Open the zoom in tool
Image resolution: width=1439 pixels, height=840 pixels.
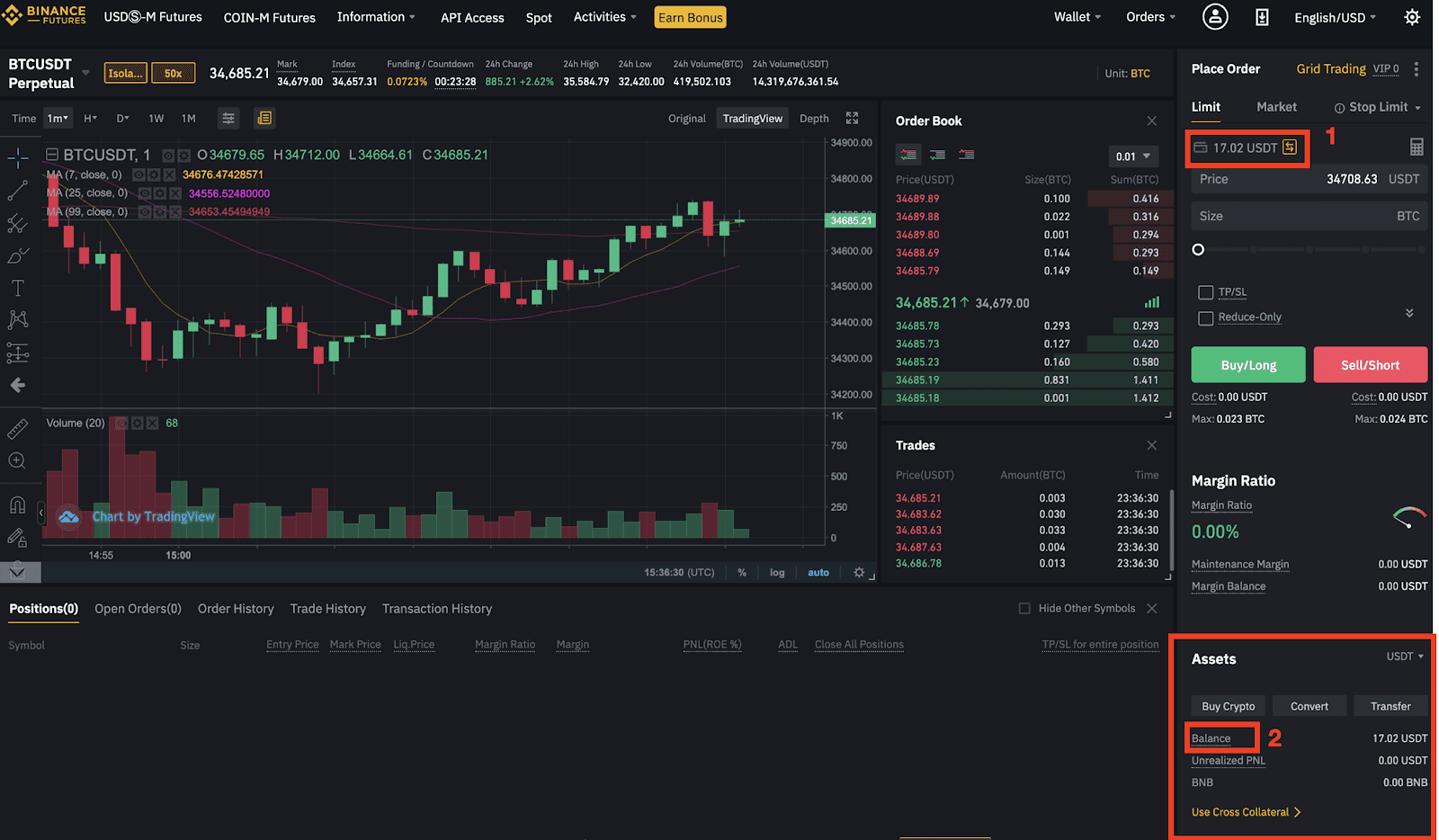[17, 461]
